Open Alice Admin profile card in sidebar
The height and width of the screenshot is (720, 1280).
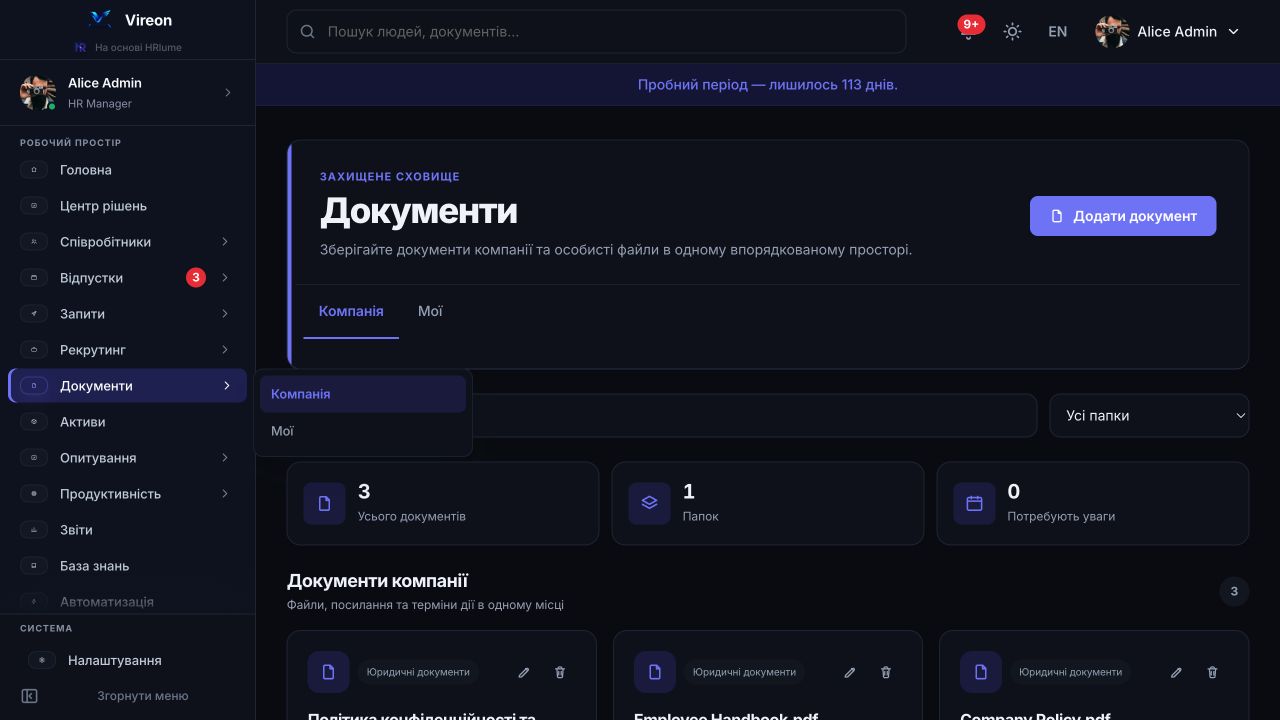[x=127, y=93]
